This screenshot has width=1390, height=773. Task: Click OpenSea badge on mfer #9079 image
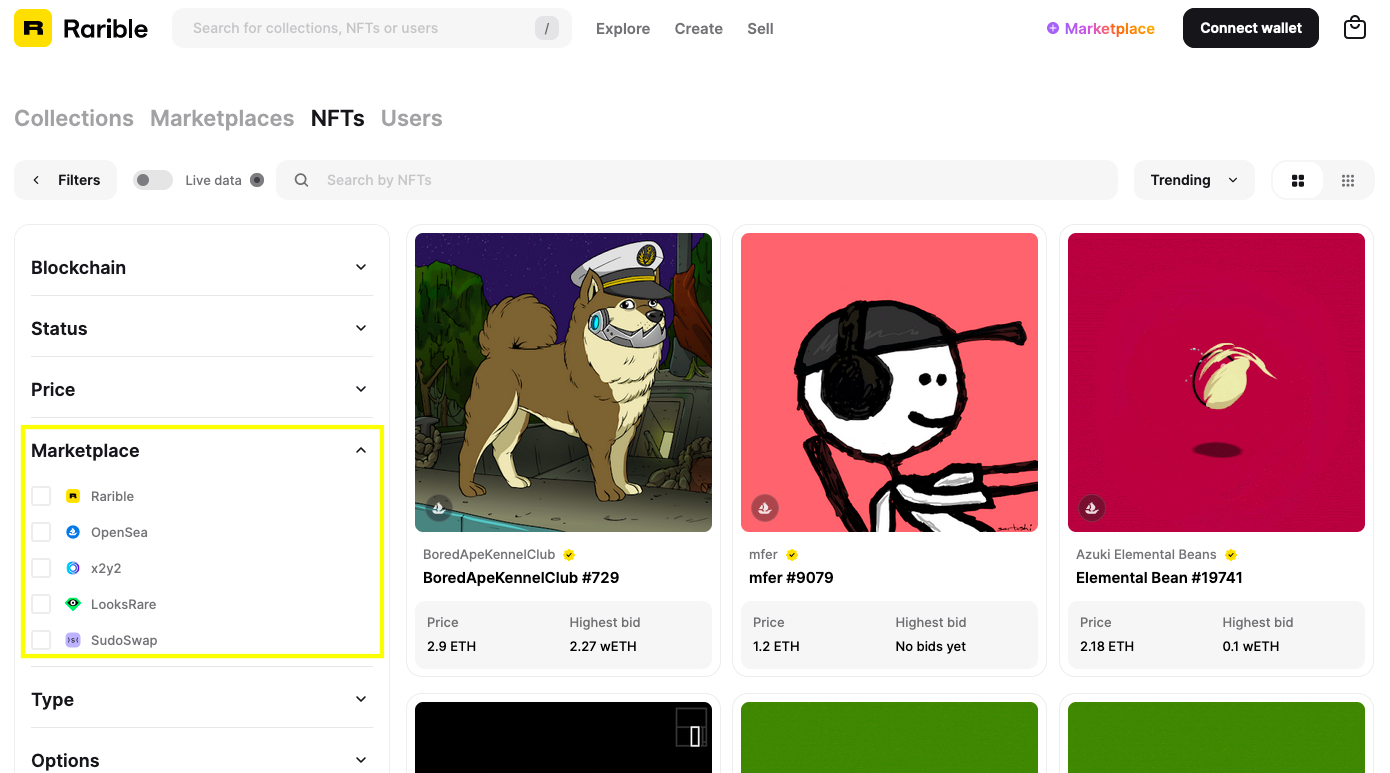pyautogui.click(x=765, y=508)
